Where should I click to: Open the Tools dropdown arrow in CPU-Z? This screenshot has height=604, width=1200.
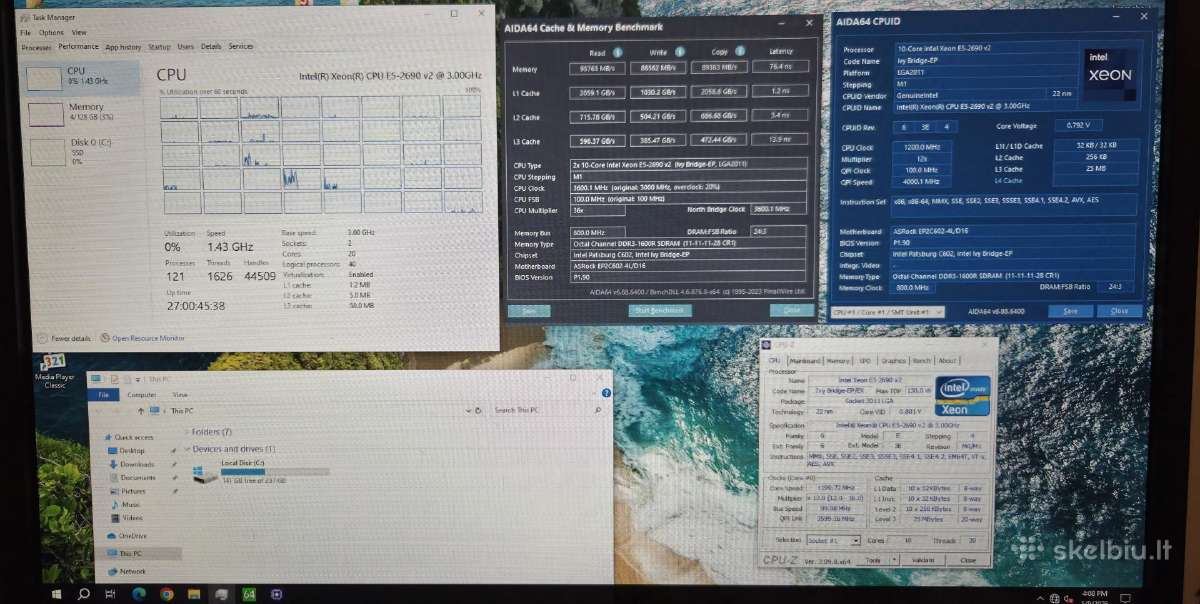(896, 561)
